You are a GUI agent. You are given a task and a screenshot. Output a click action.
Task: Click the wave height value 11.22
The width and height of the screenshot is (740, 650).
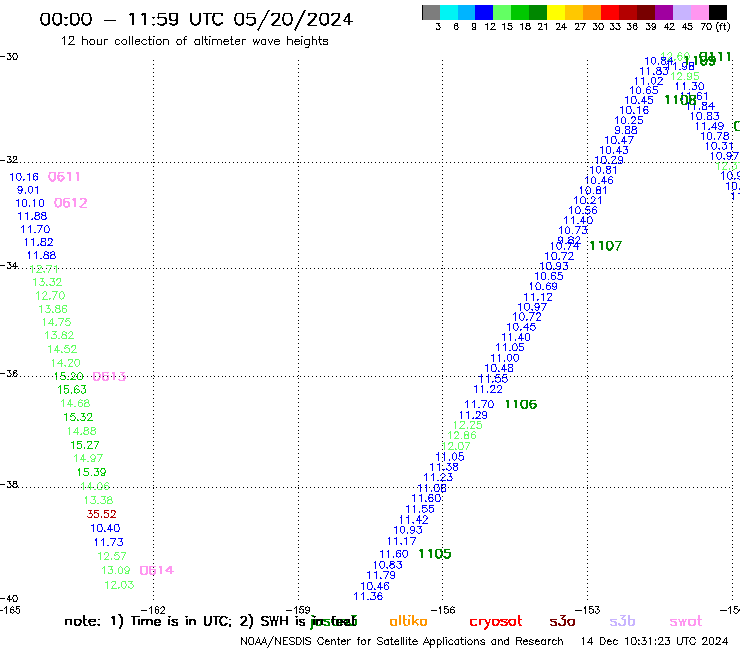coord(488,389)
